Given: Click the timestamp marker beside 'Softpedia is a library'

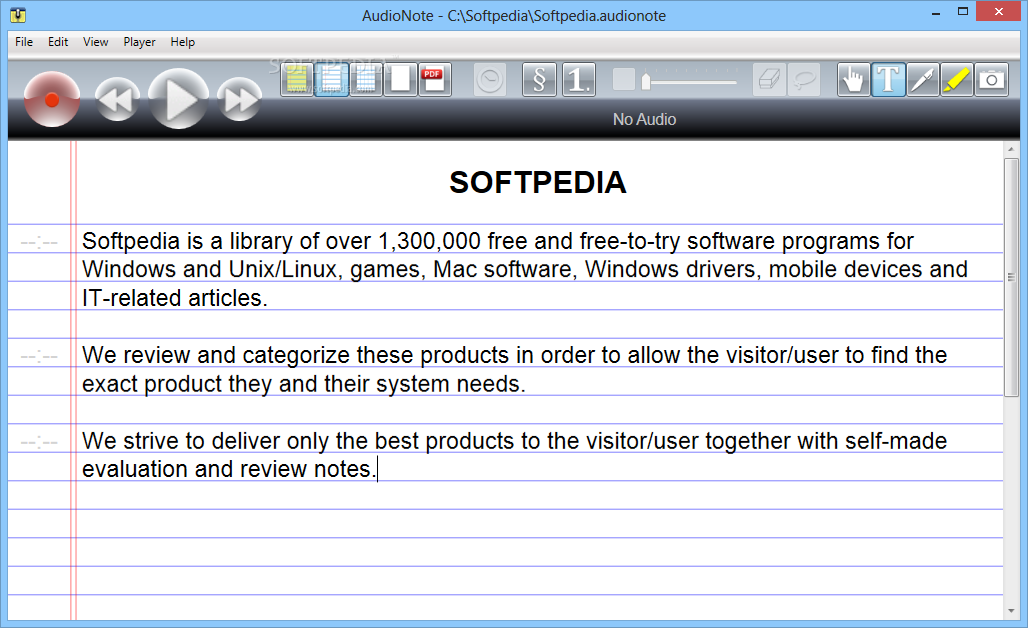Looking at the screenshot, I should [39, 243].
